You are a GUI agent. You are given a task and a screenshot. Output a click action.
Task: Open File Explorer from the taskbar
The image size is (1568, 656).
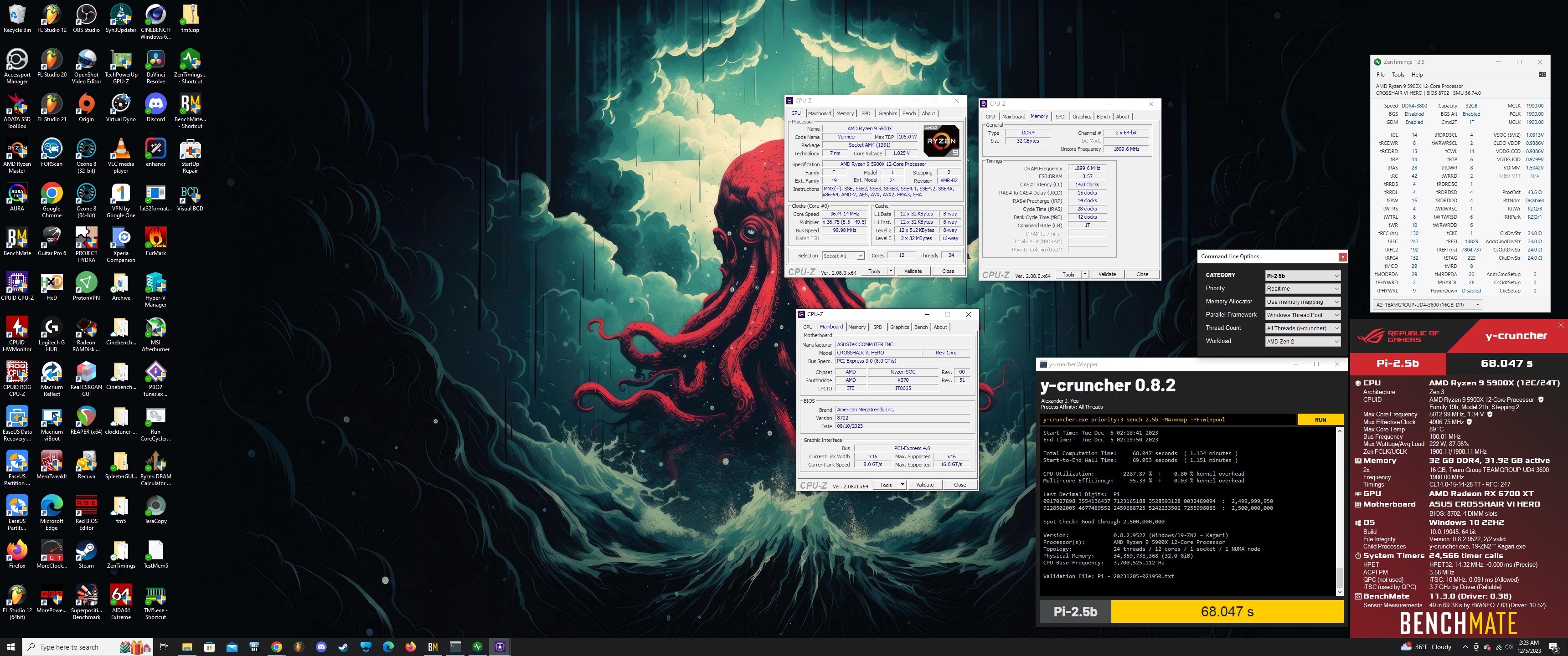tap(187, 647)
